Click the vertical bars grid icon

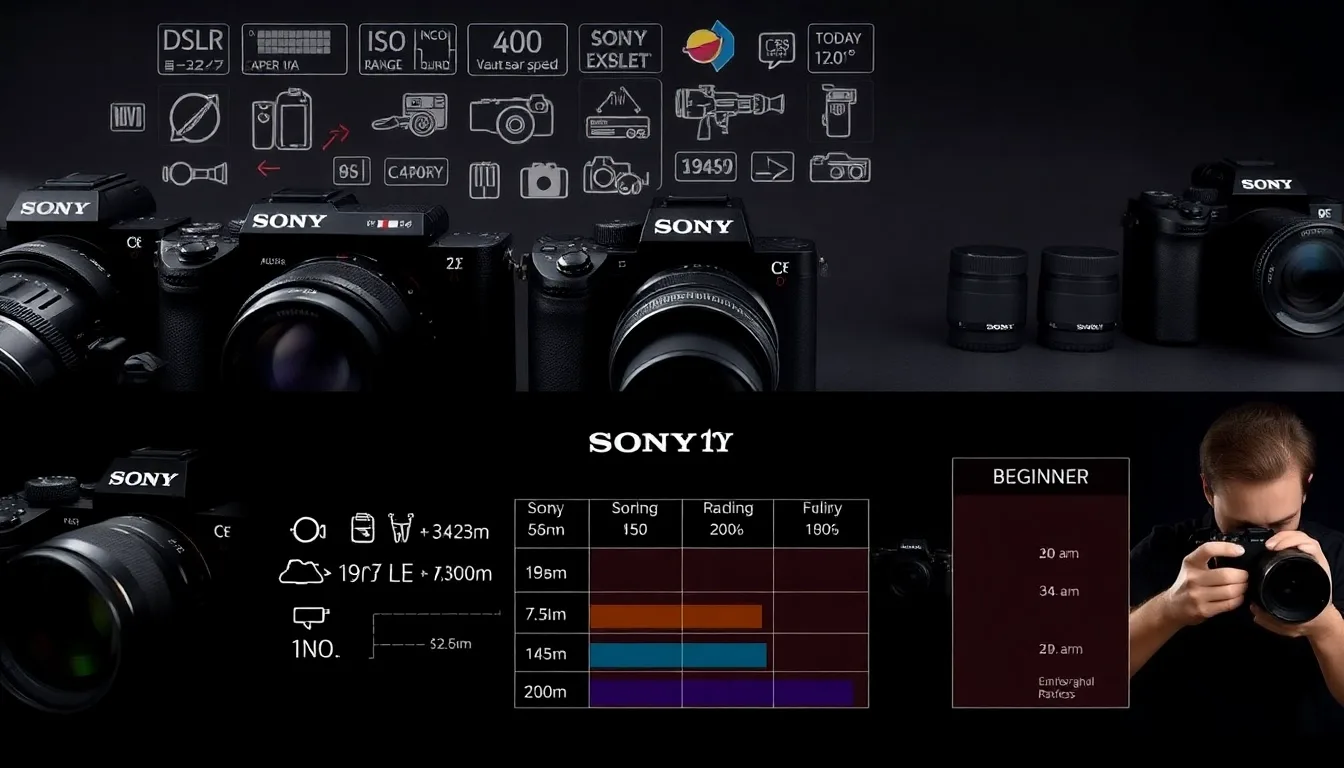point(484,180)
